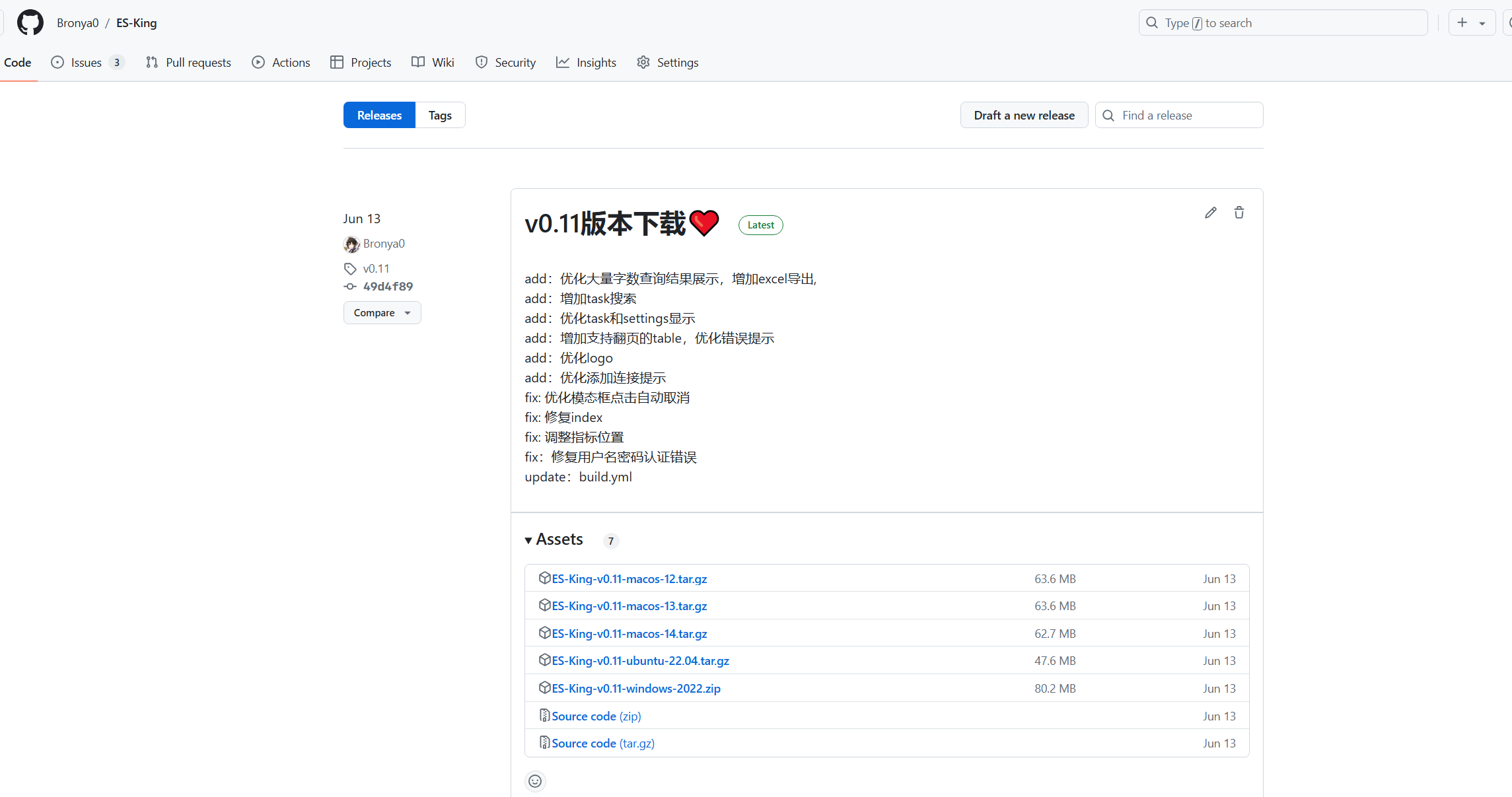Edit release with pencil icon
This screenshot has width=1512, height=797.
point(1210,213)
